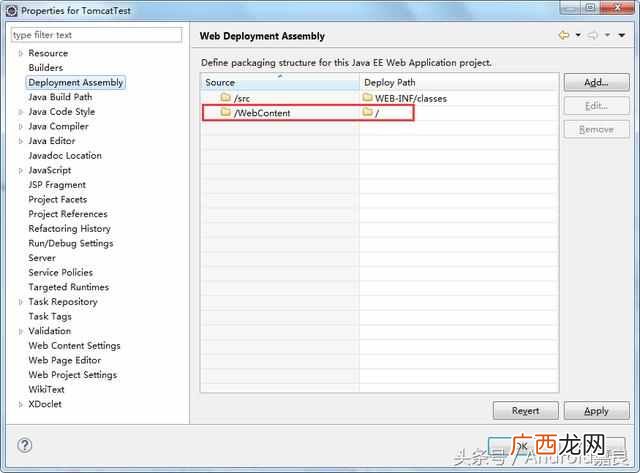This screenshot has width=640, height=473.
Task: Sort by the Source column header
Action: tap(280, 82)
